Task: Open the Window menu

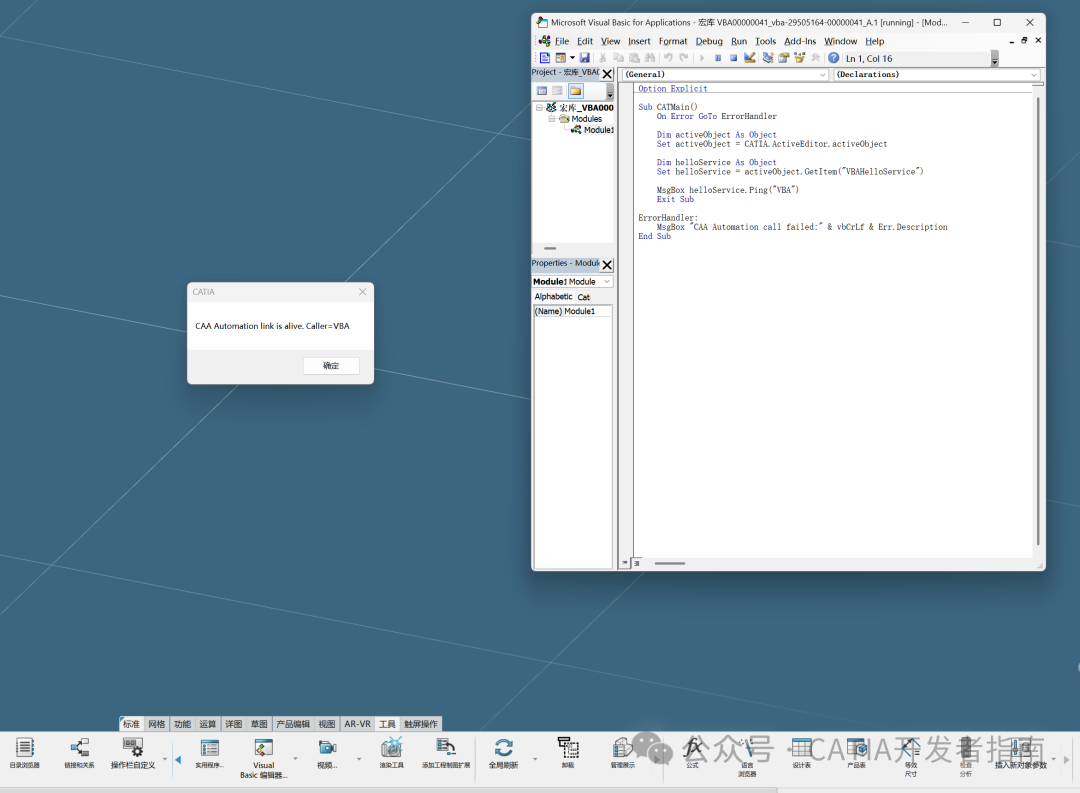Action: coord(840,41)
